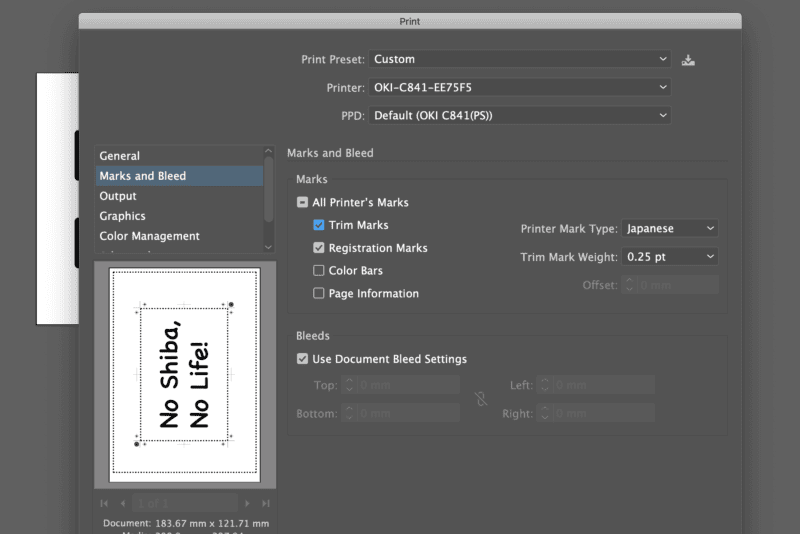
Task: Click the print preview thumbnail
Action: click(x=185, y=375)
